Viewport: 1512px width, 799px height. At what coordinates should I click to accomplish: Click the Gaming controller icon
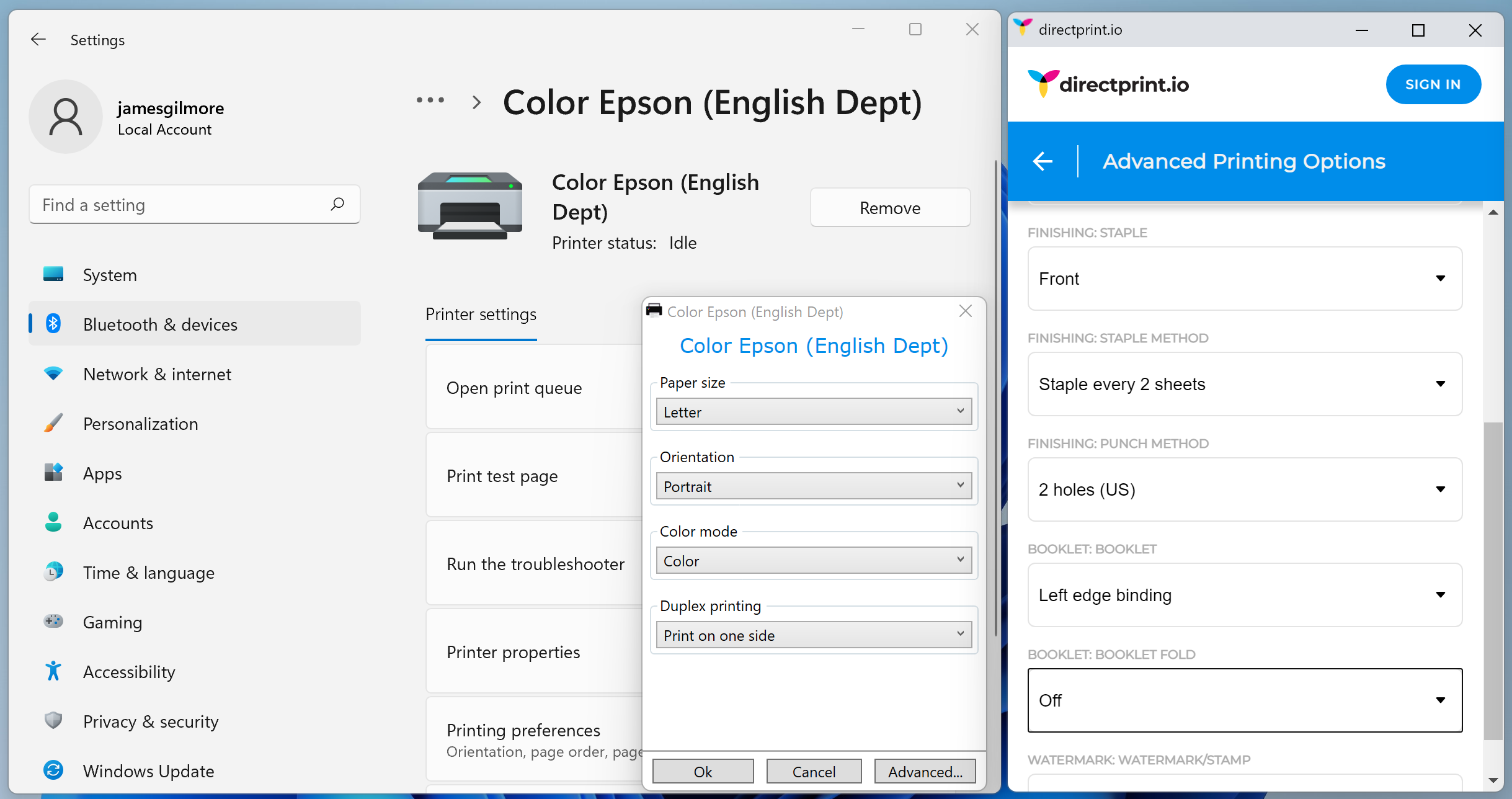[53, 621]
